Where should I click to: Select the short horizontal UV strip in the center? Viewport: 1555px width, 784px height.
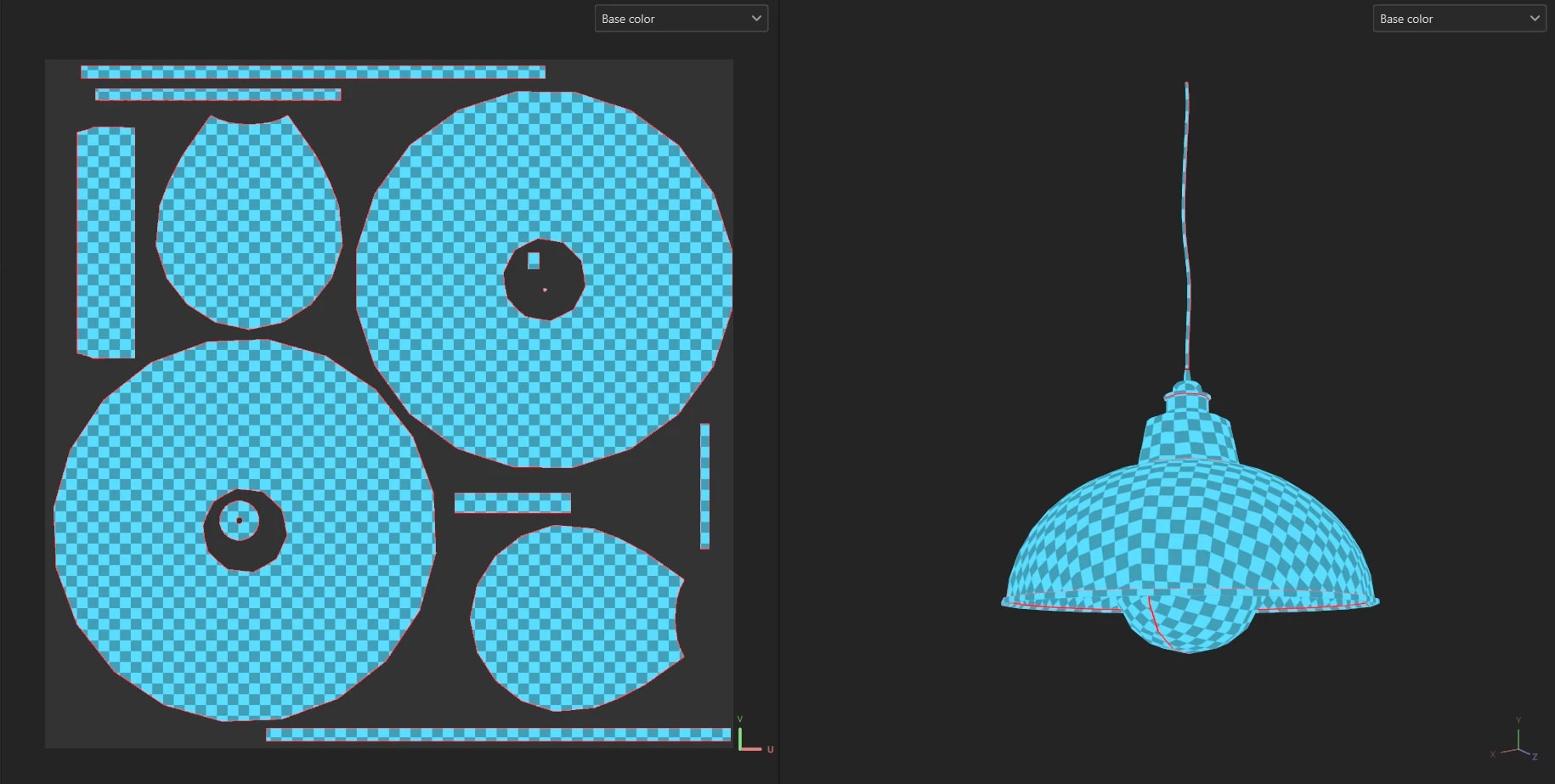(512, 503)
